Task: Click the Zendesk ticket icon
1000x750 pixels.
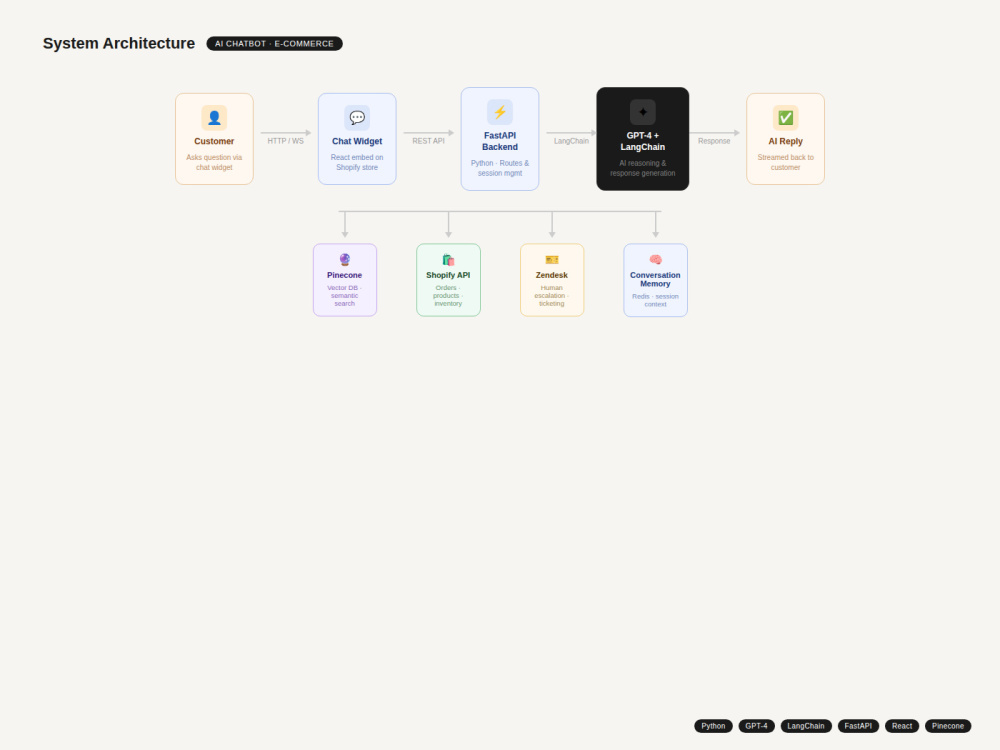Action: pos(552,260)
